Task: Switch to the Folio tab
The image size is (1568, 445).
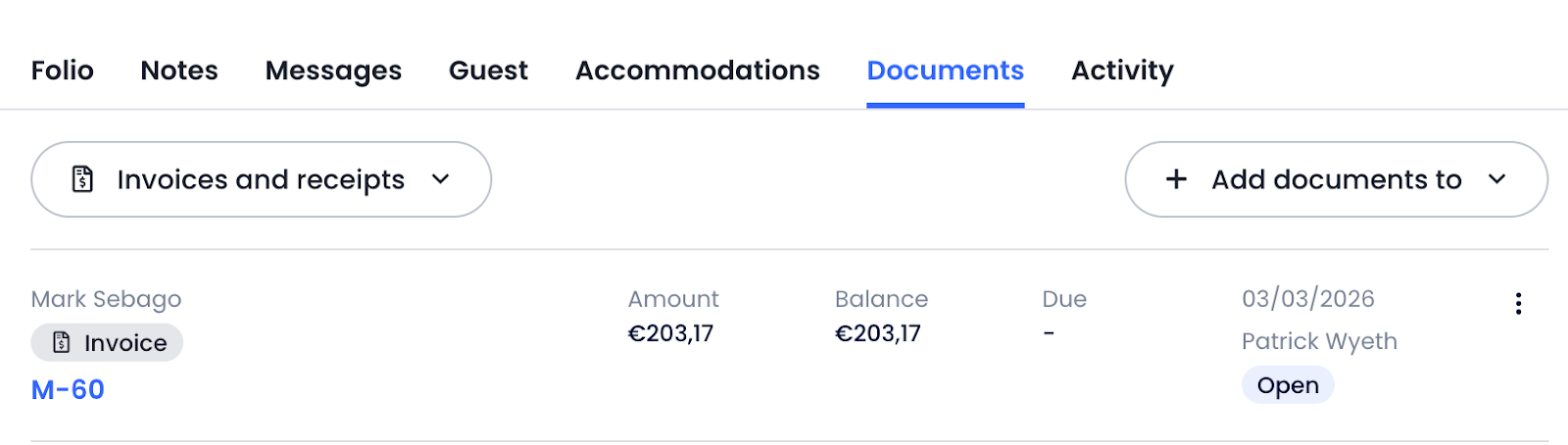Action: pyautogui.click(x=63, y=71)
